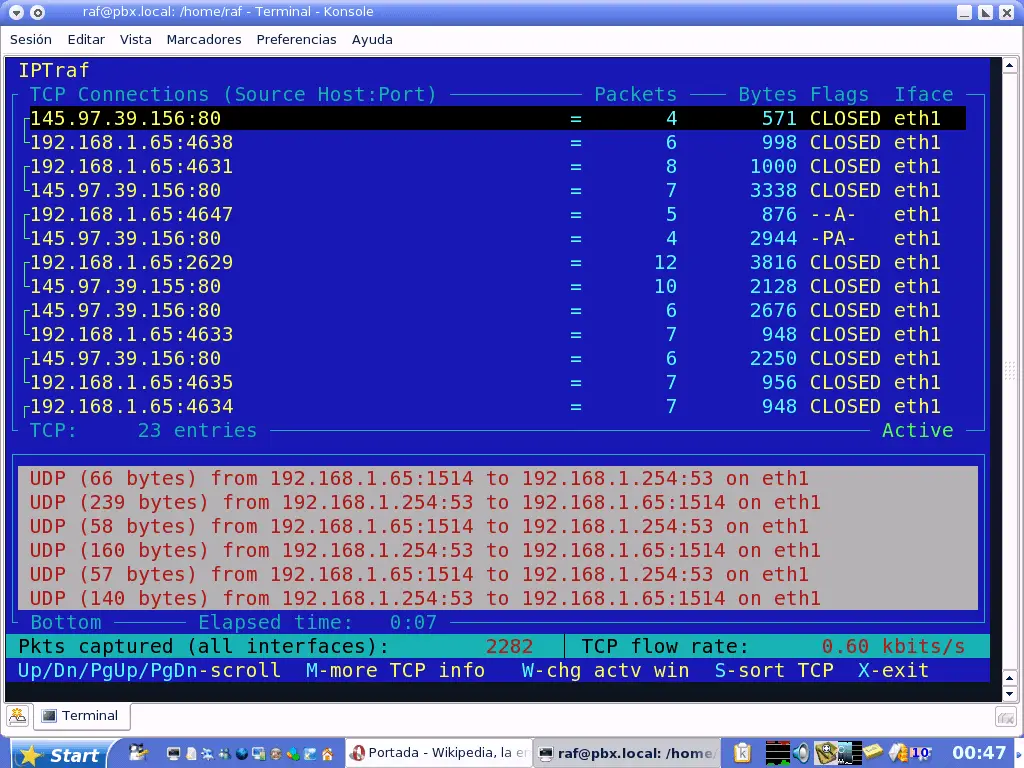Open the Ayuda menu

point(372,39)
